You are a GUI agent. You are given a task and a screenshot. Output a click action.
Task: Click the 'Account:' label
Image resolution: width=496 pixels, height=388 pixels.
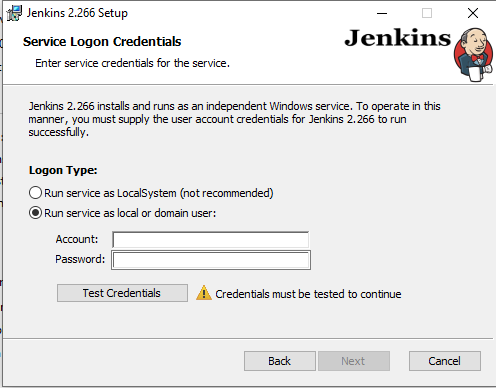coord(77,239)
